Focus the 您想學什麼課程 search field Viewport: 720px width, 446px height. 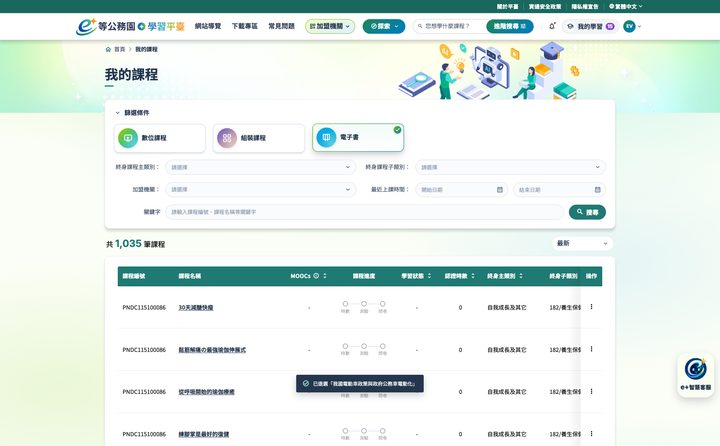(450, 26)
